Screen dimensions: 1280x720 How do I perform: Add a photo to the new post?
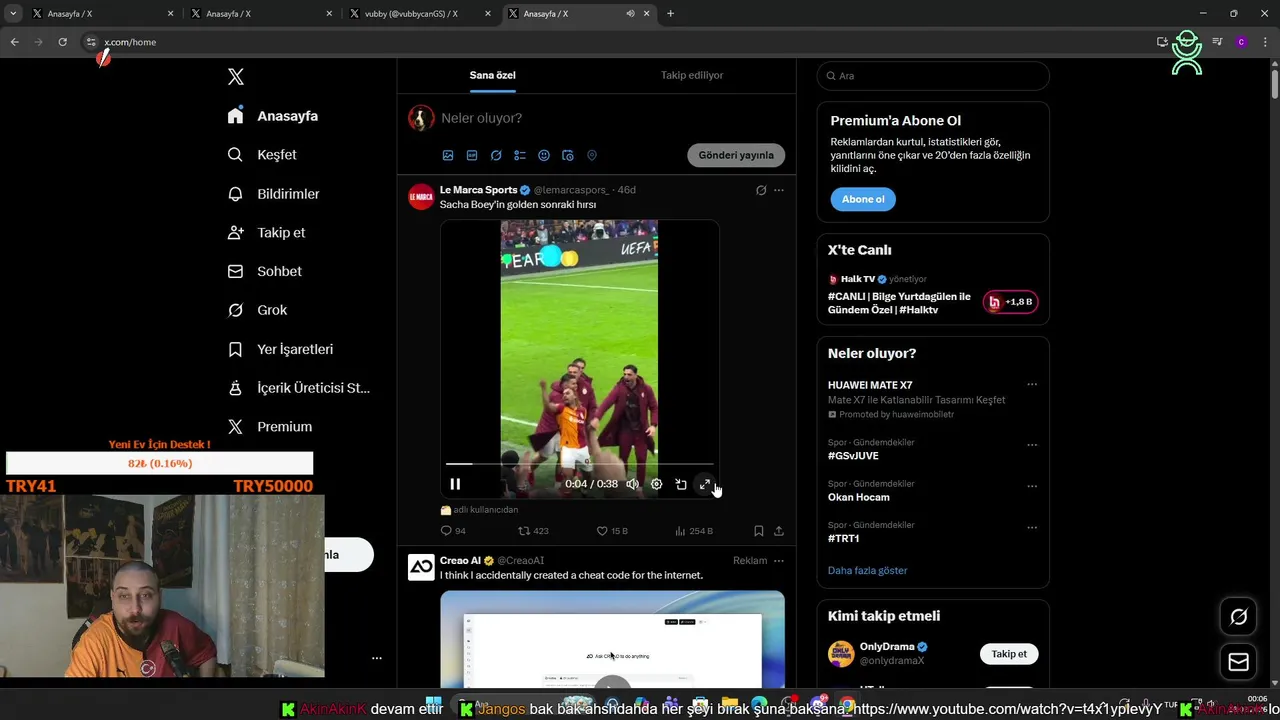coord(448,156)
